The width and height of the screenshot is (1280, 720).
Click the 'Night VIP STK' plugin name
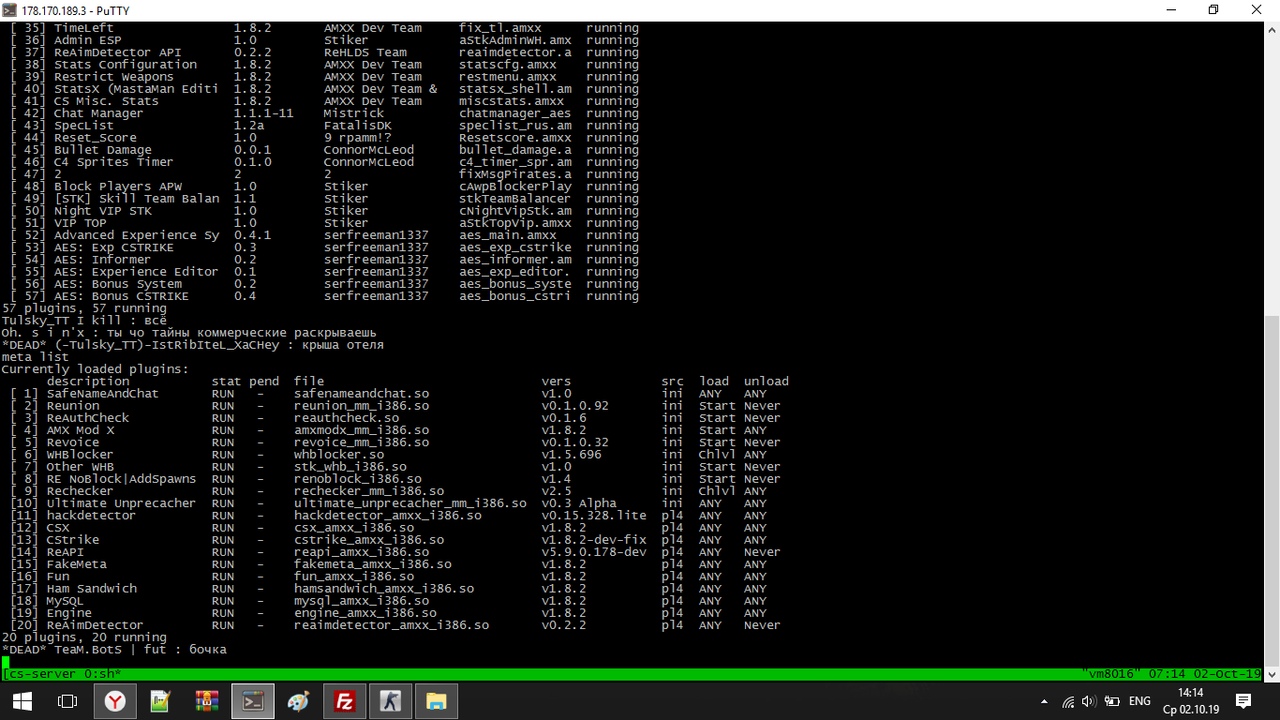tap(103, 211)
